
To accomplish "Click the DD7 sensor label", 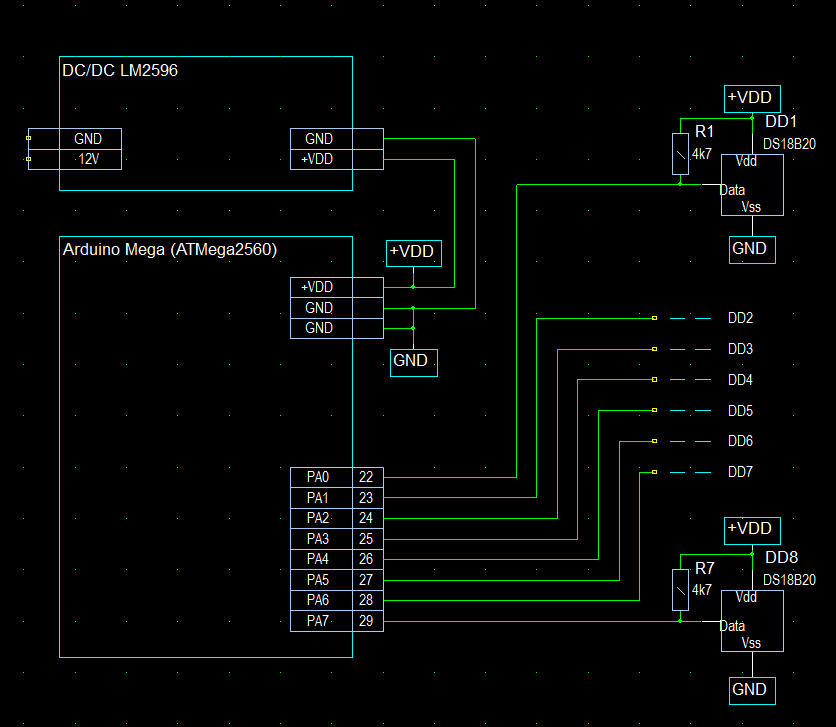I will click(740, 472).
